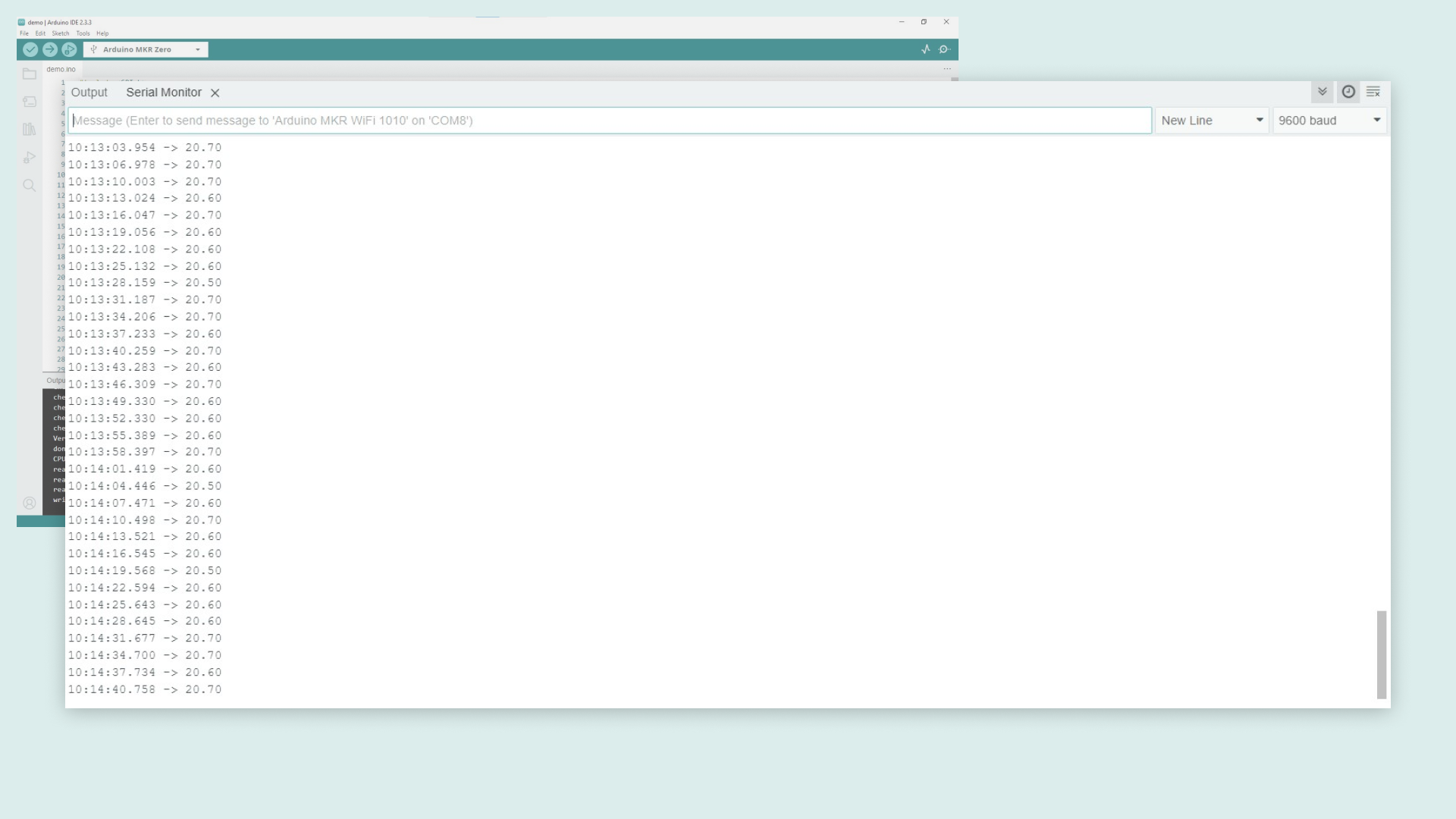Open the Boards Manager sidebar icon
1456x819 pixels.
click(x=30, y=102)
